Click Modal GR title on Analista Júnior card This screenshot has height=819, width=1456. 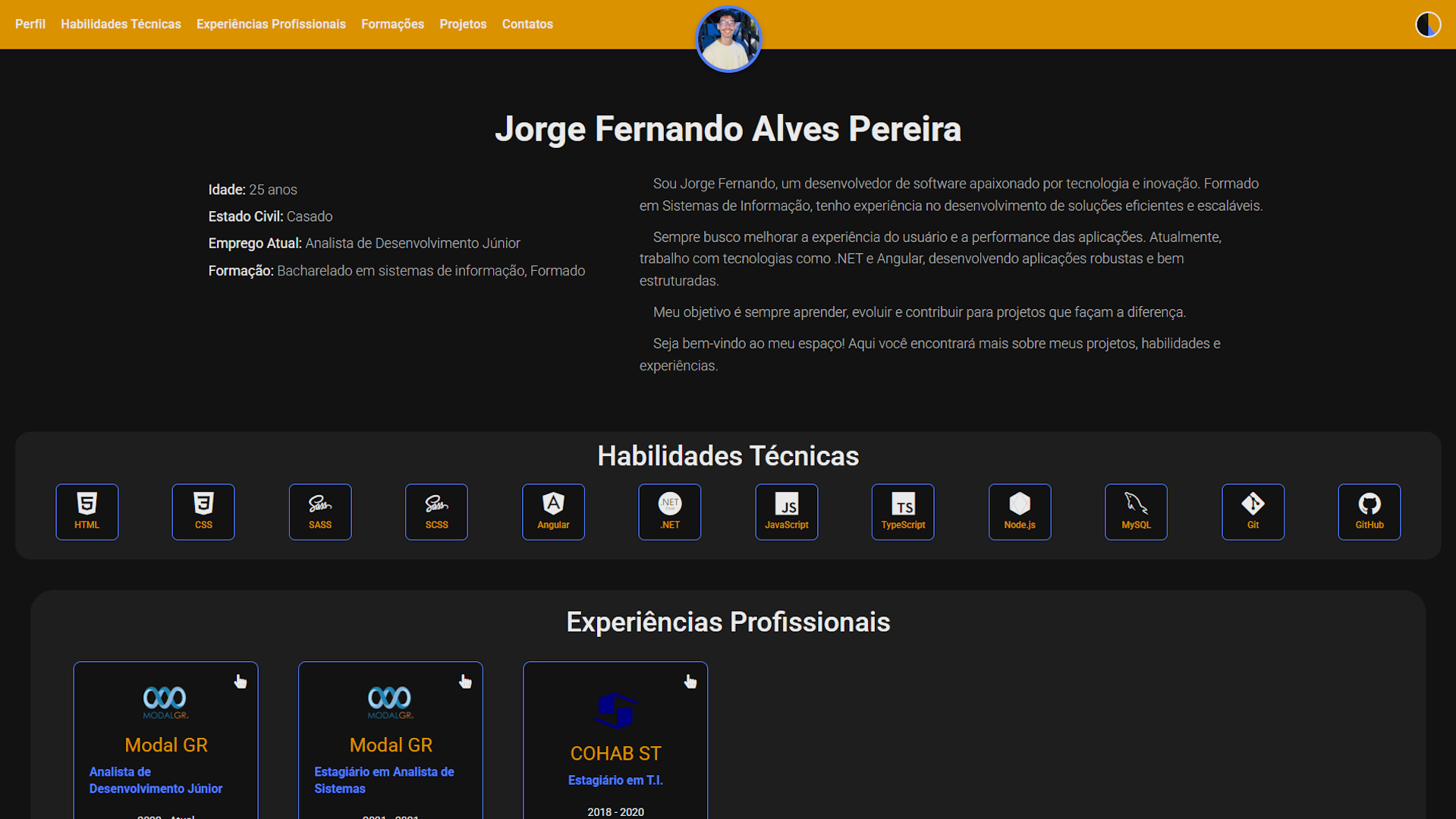[165, 745]
